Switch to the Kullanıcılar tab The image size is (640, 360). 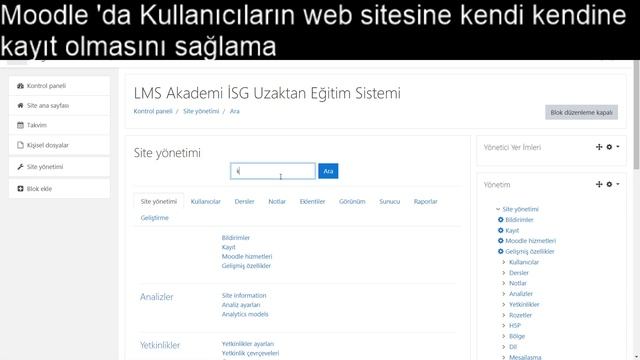(206, 202)
